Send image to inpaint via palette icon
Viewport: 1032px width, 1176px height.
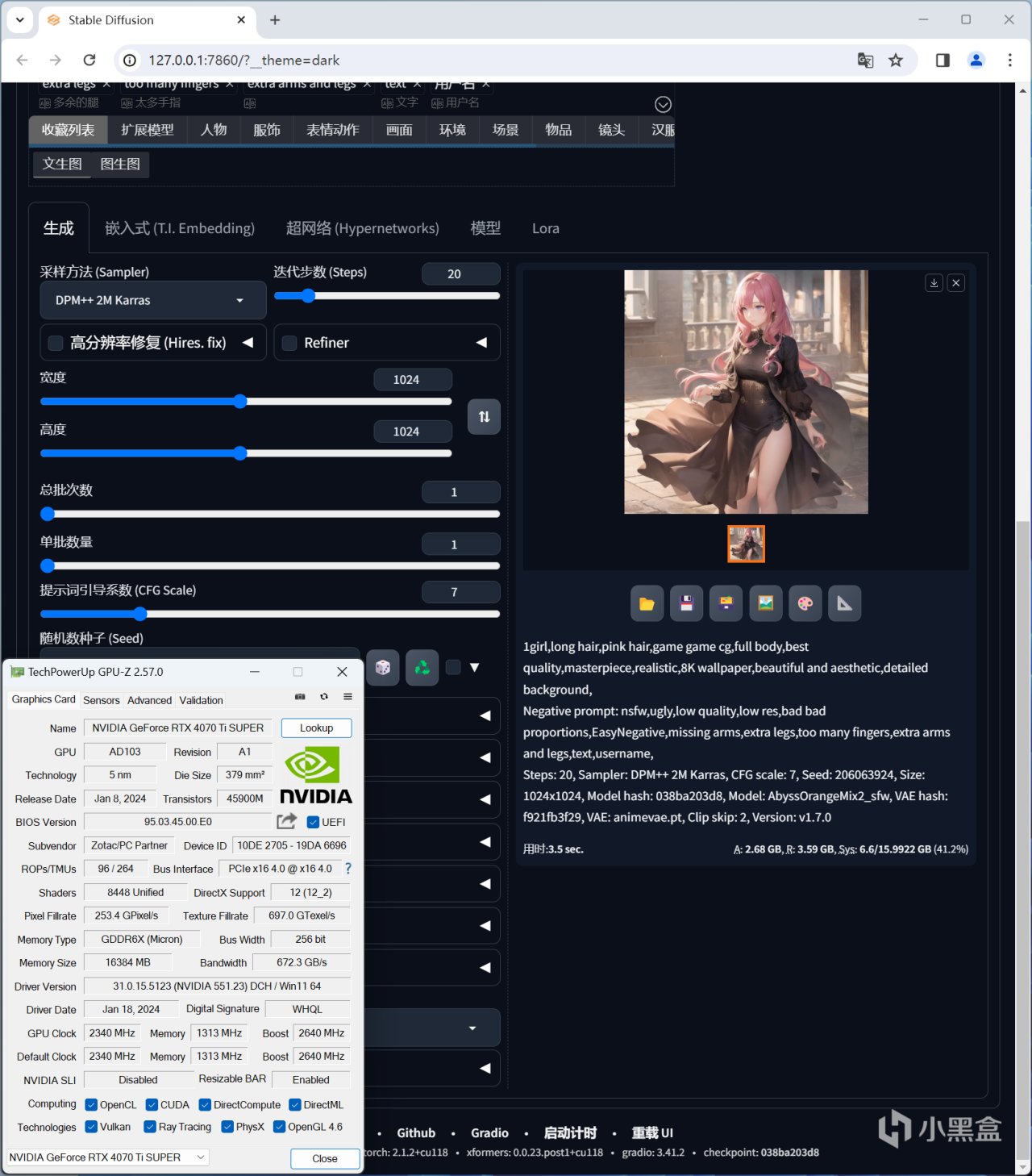coord(805,603)
